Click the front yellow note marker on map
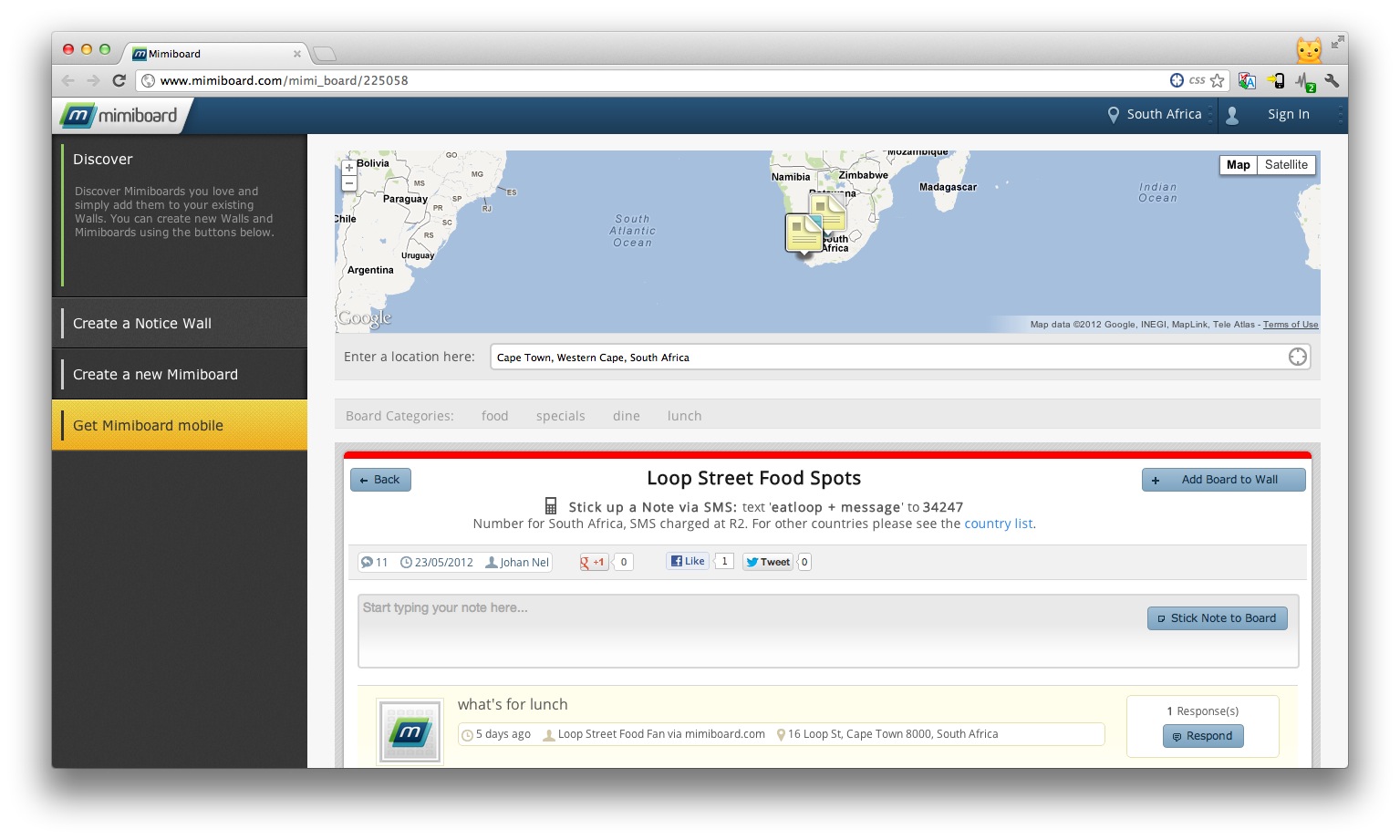The width and height of the screenshot is (1400, 840). [804, 233]
